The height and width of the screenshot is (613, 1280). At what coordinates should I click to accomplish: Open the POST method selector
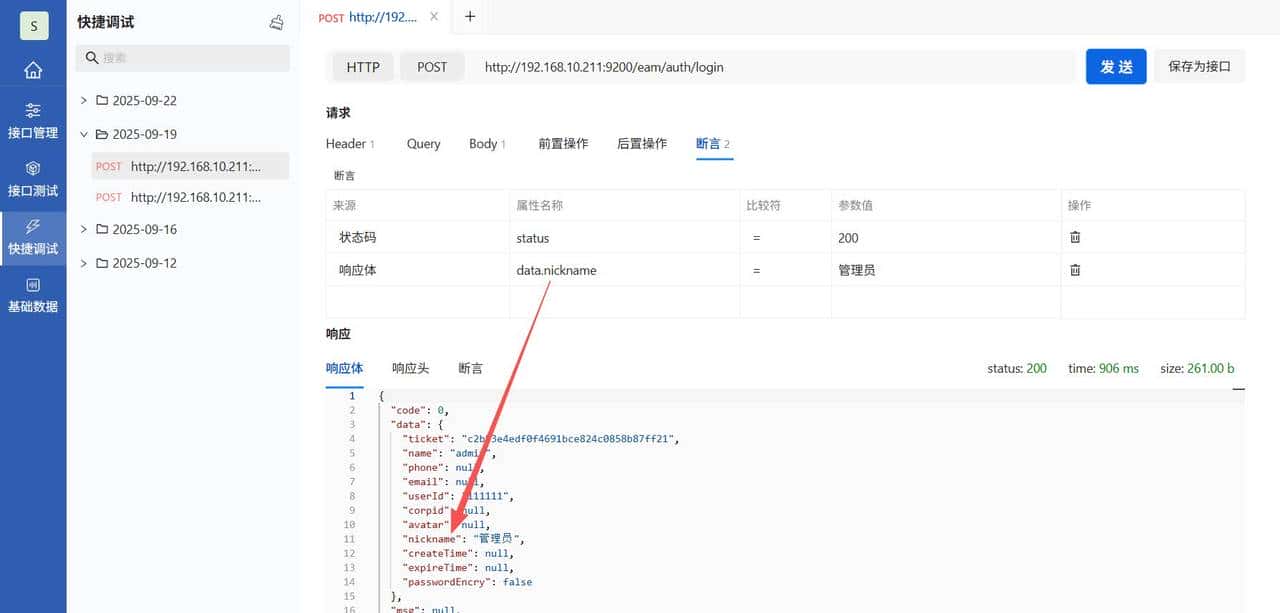click(432, 67)
